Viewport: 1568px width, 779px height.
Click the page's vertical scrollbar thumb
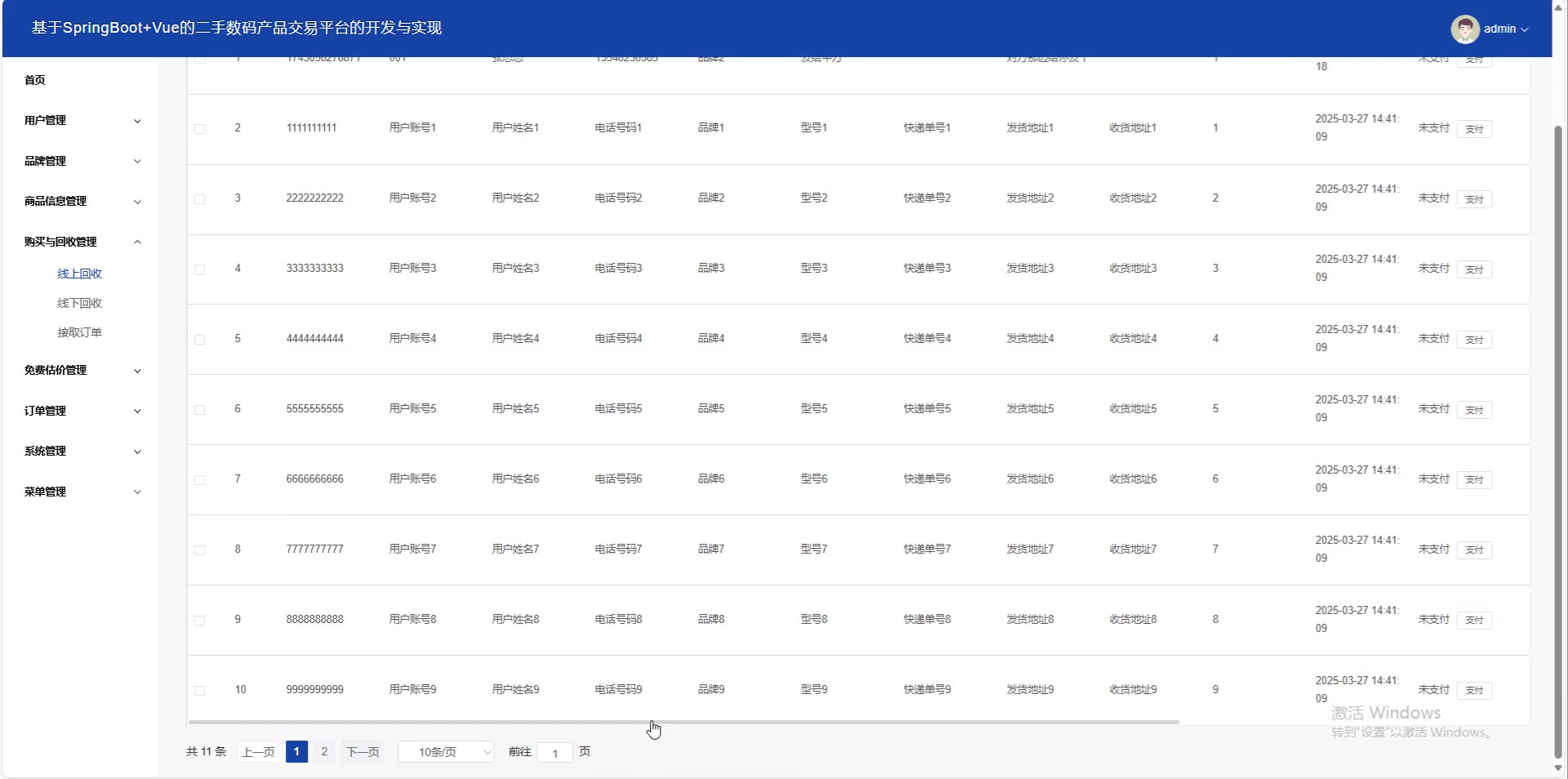[1558, 441]
